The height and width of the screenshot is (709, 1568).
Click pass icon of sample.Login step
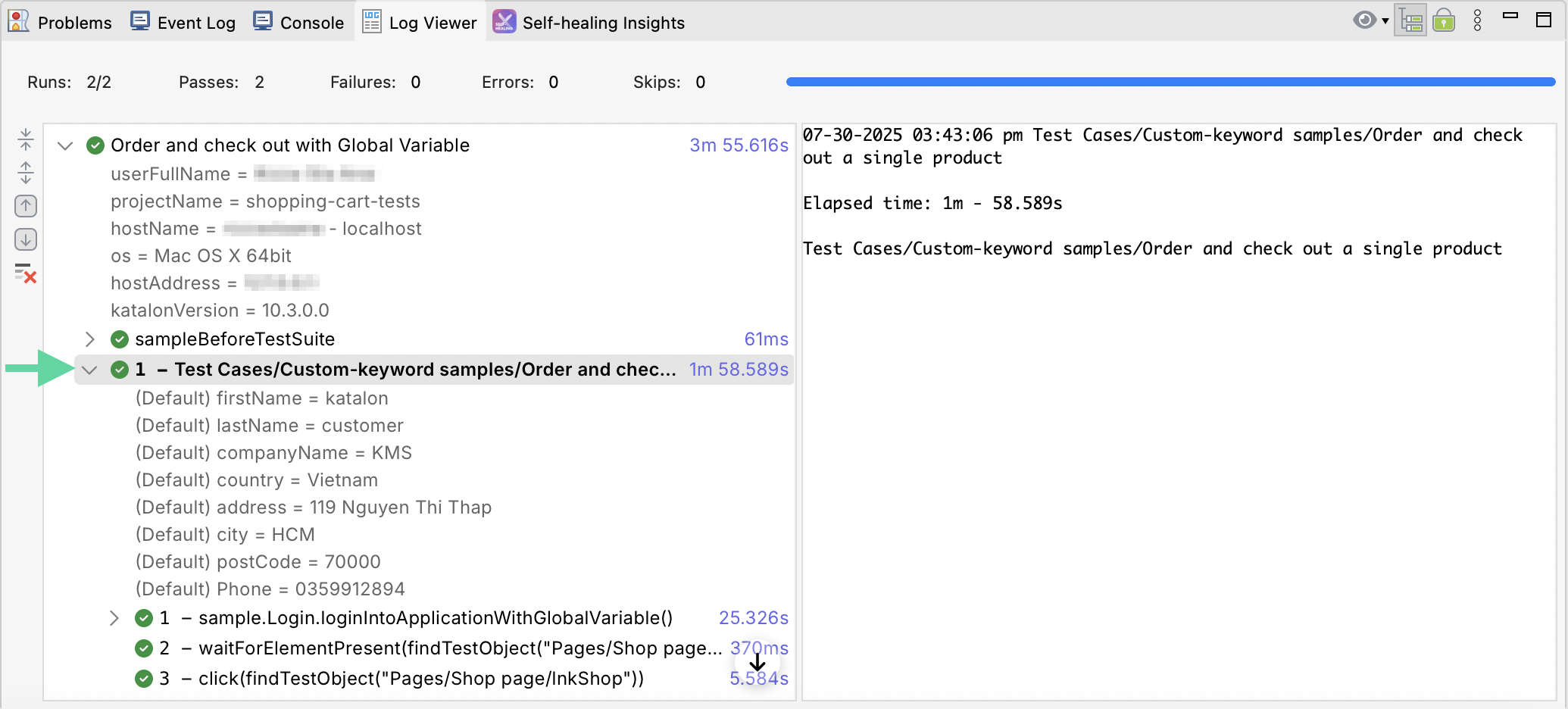click(144, 618)
